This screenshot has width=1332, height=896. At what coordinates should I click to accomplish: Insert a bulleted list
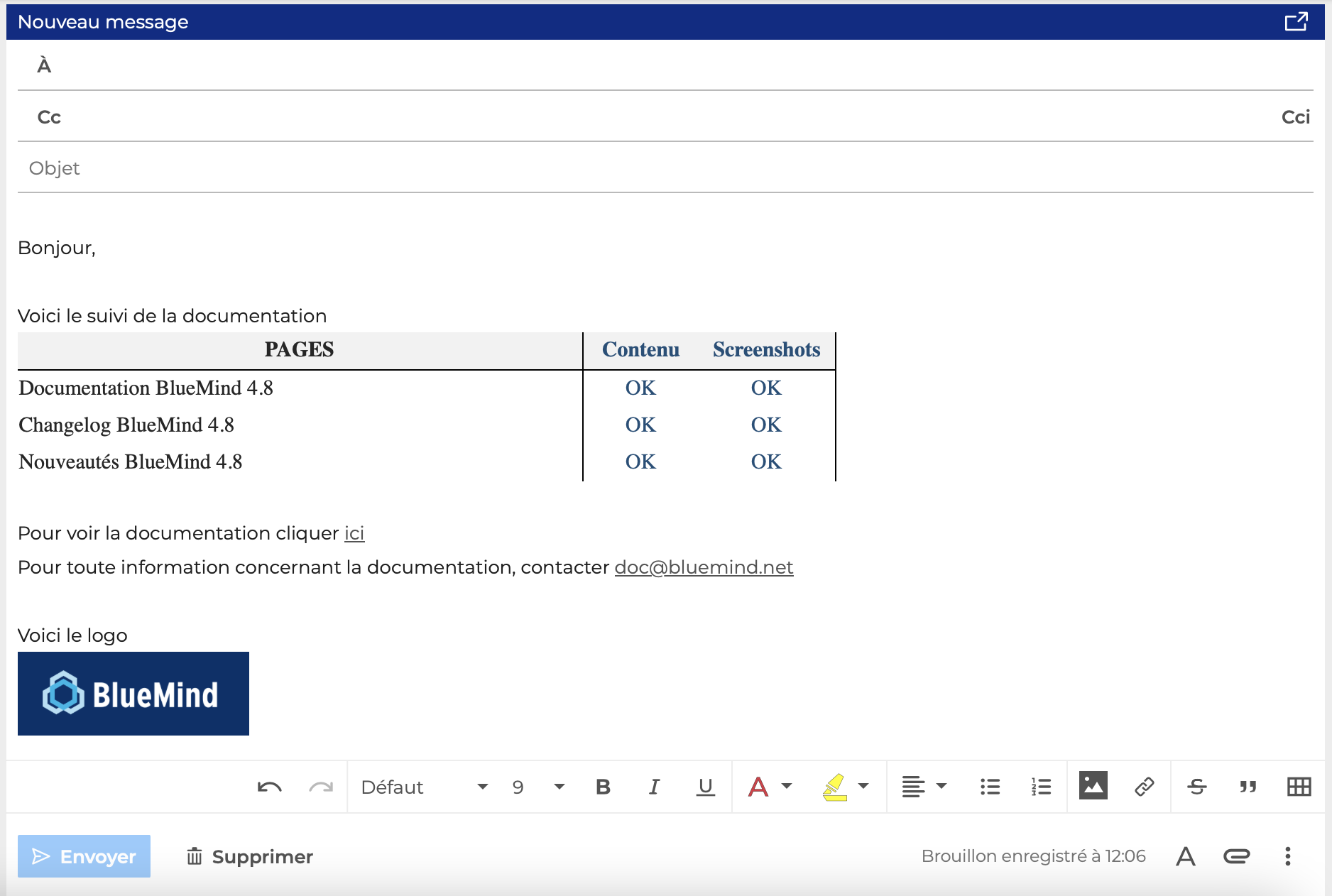pyautogui.click(x=990, y=787)
